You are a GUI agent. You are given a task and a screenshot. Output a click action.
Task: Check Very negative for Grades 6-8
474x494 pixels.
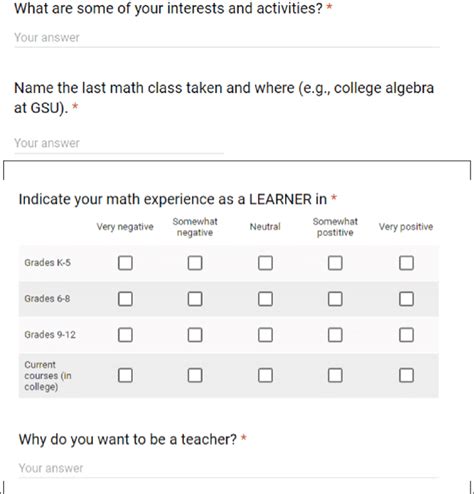coord(125,299)
